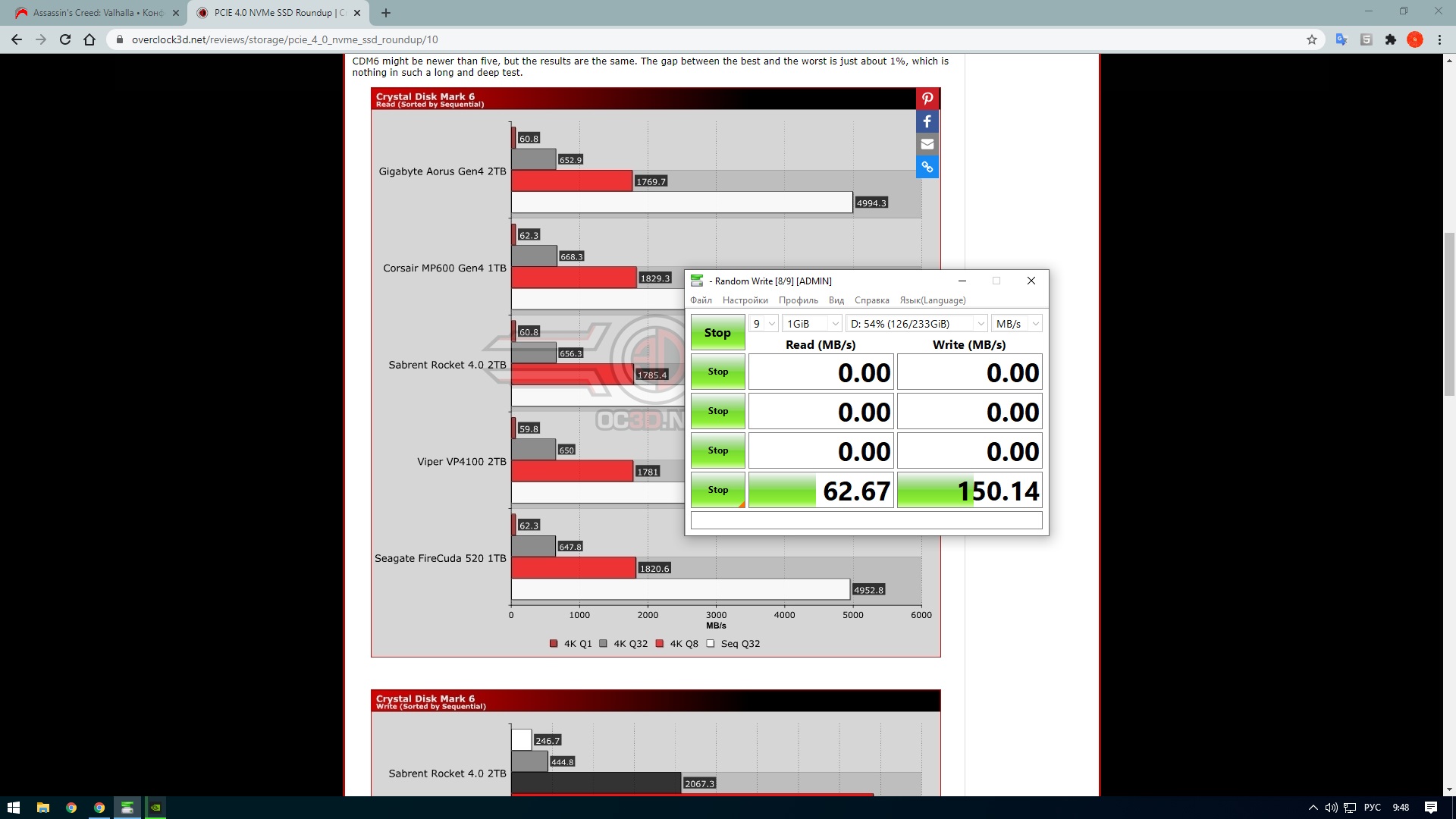The image size is (1456, 819).
Task: Reload the page
Action: [x=65, y=39]
